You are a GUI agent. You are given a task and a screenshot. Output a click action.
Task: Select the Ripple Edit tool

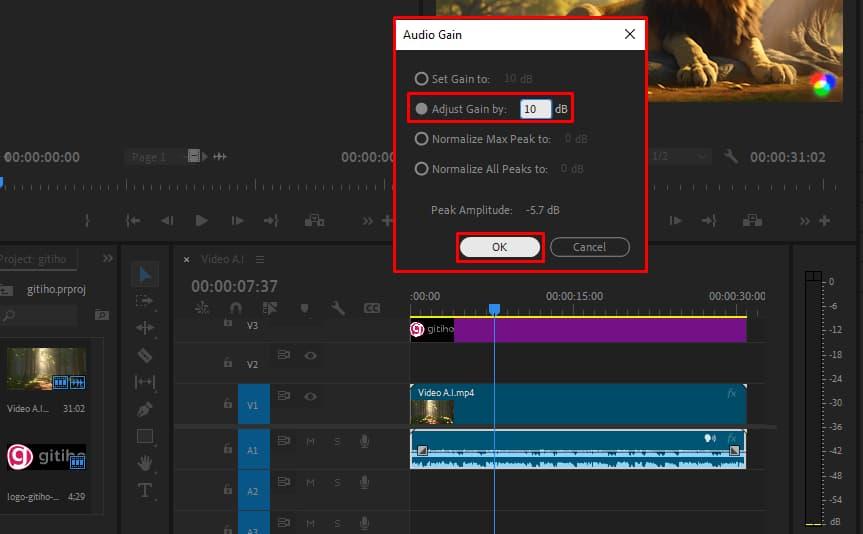145,328
